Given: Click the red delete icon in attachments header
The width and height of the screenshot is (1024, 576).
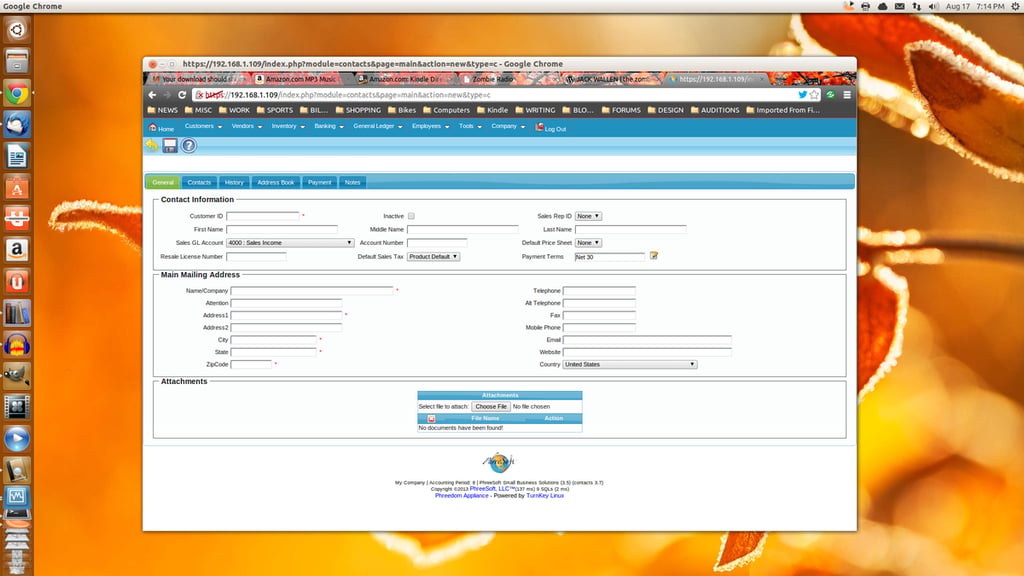Looking at the screenshot, I should click(431, 419).
